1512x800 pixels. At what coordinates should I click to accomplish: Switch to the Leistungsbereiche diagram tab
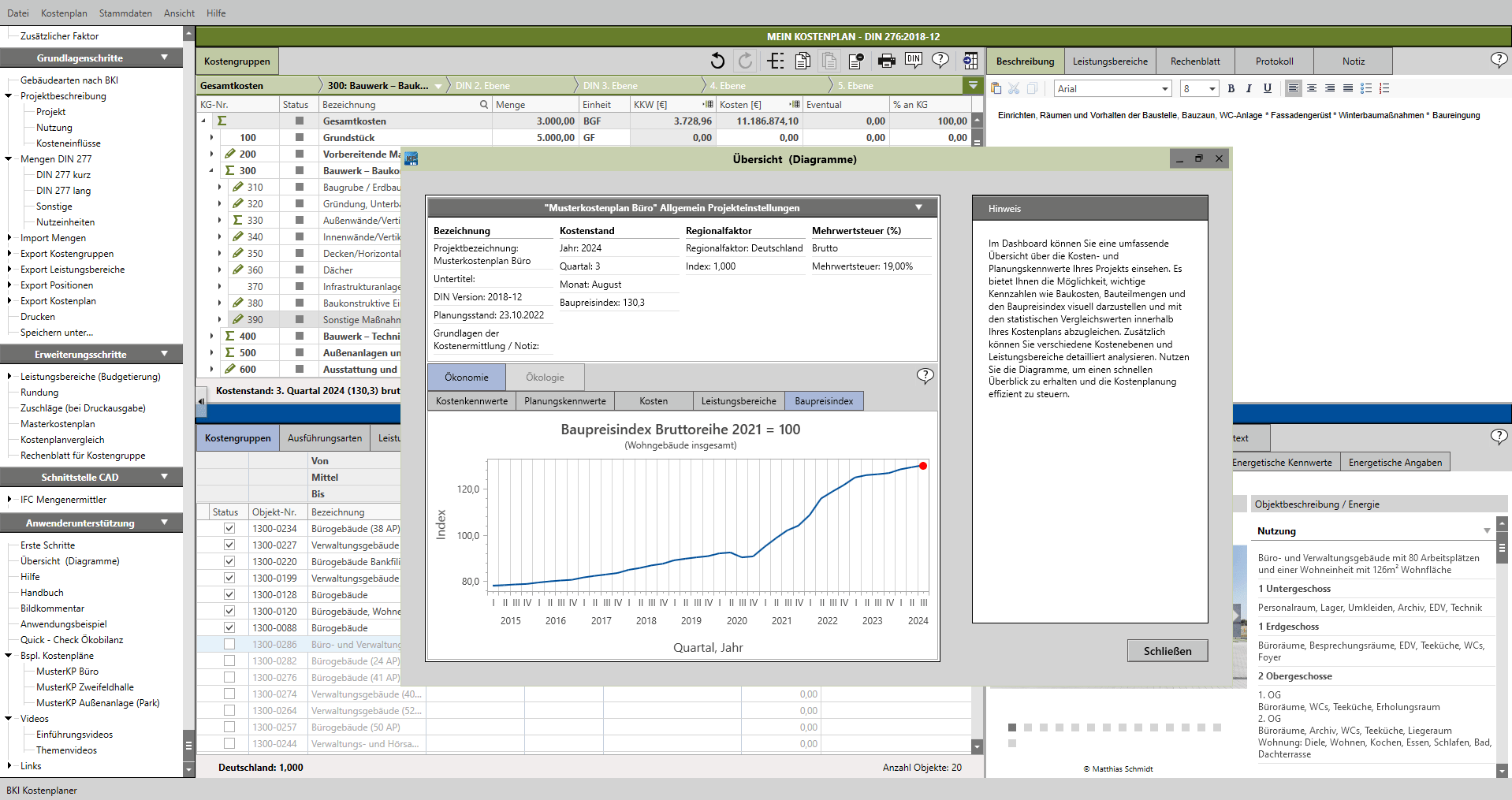click(x=739, y=401)
